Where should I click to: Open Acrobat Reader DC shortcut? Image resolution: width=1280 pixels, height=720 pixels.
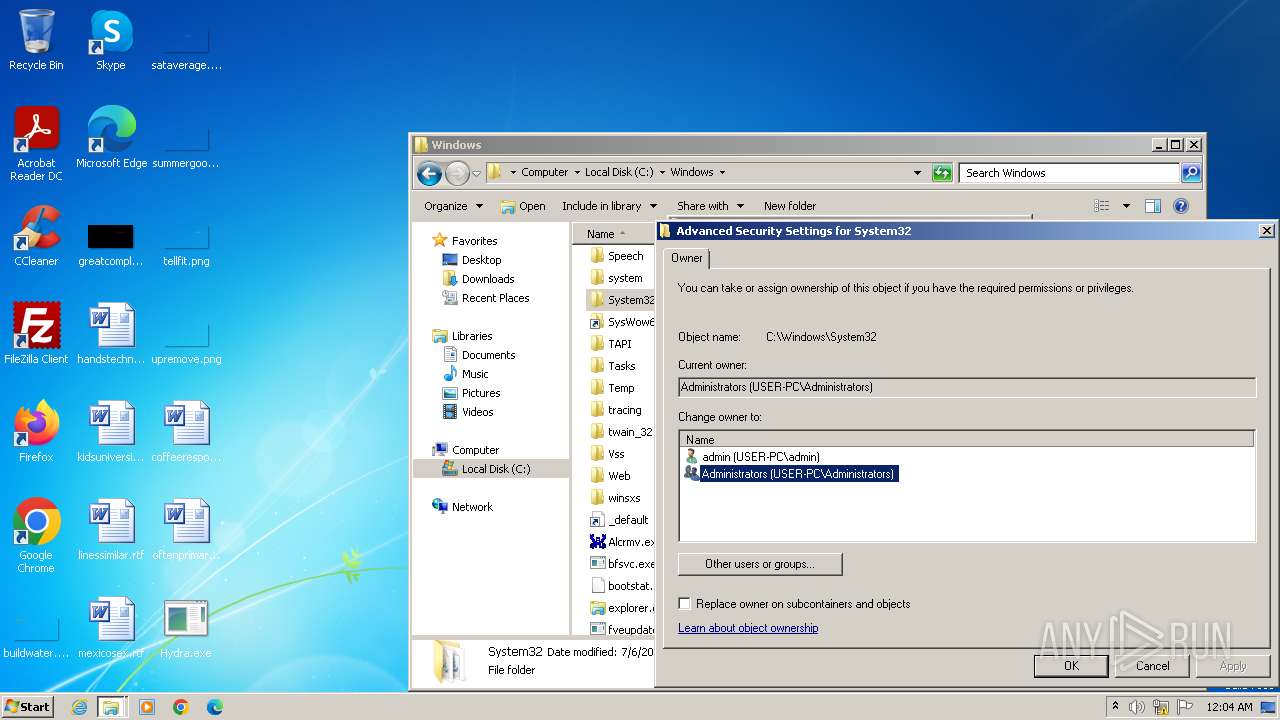pos(36,143)
